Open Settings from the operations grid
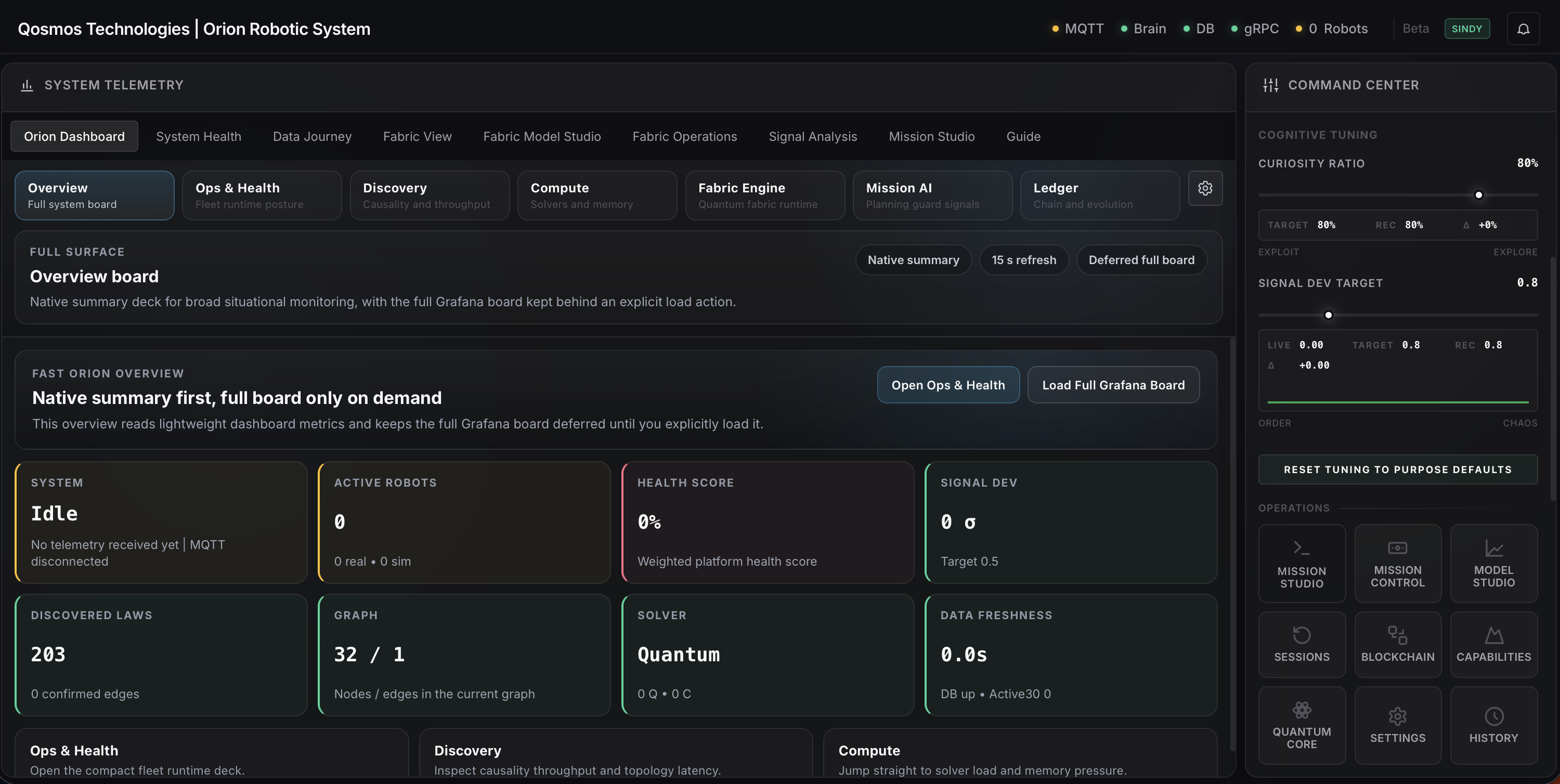Viewport: 1560px width, 784px height. (x=1398, y=725)
